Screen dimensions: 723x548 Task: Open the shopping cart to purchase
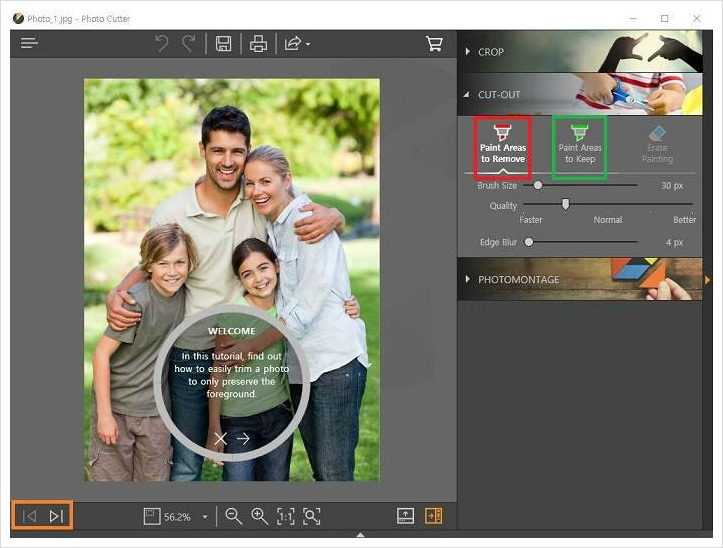pyautogui.click(x=434, y=44)
